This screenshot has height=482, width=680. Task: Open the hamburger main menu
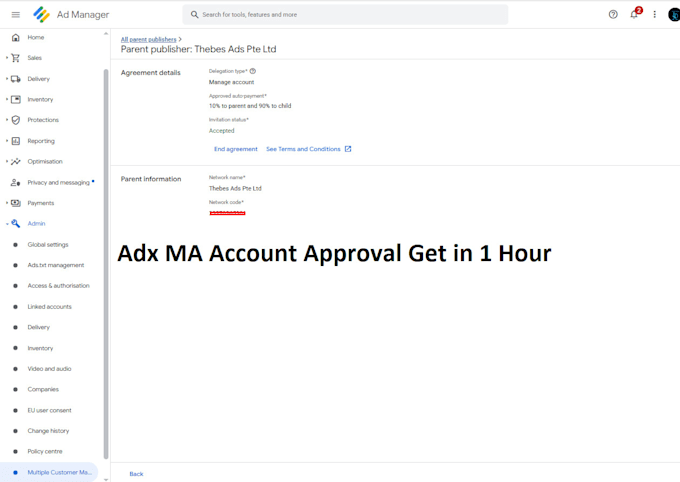pyautogui.click(x=16, y=15)
